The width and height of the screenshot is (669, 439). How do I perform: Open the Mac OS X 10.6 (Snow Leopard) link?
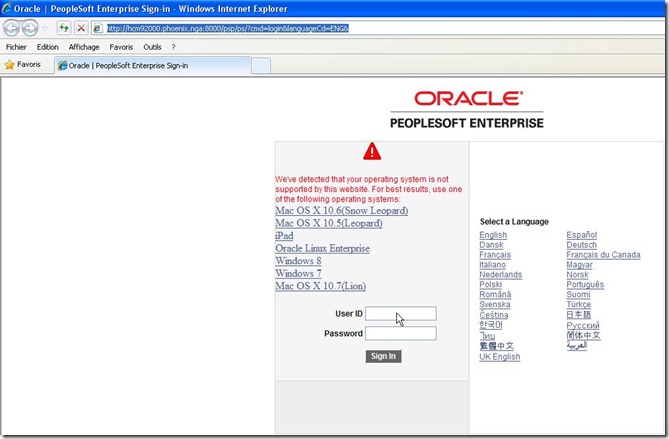[x=342, y=211]
